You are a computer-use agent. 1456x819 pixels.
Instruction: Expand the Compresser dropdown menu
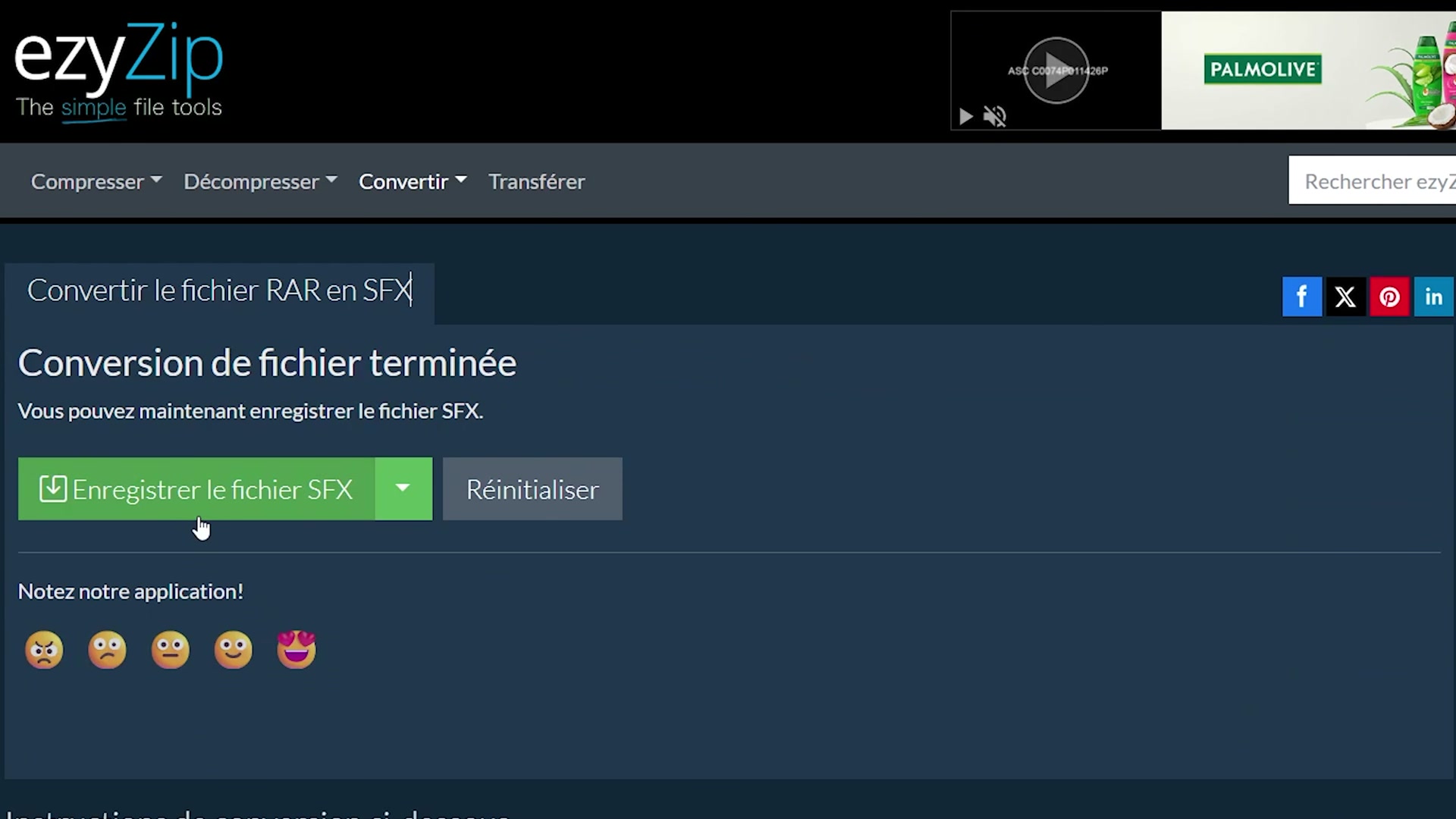click(96, 181)
